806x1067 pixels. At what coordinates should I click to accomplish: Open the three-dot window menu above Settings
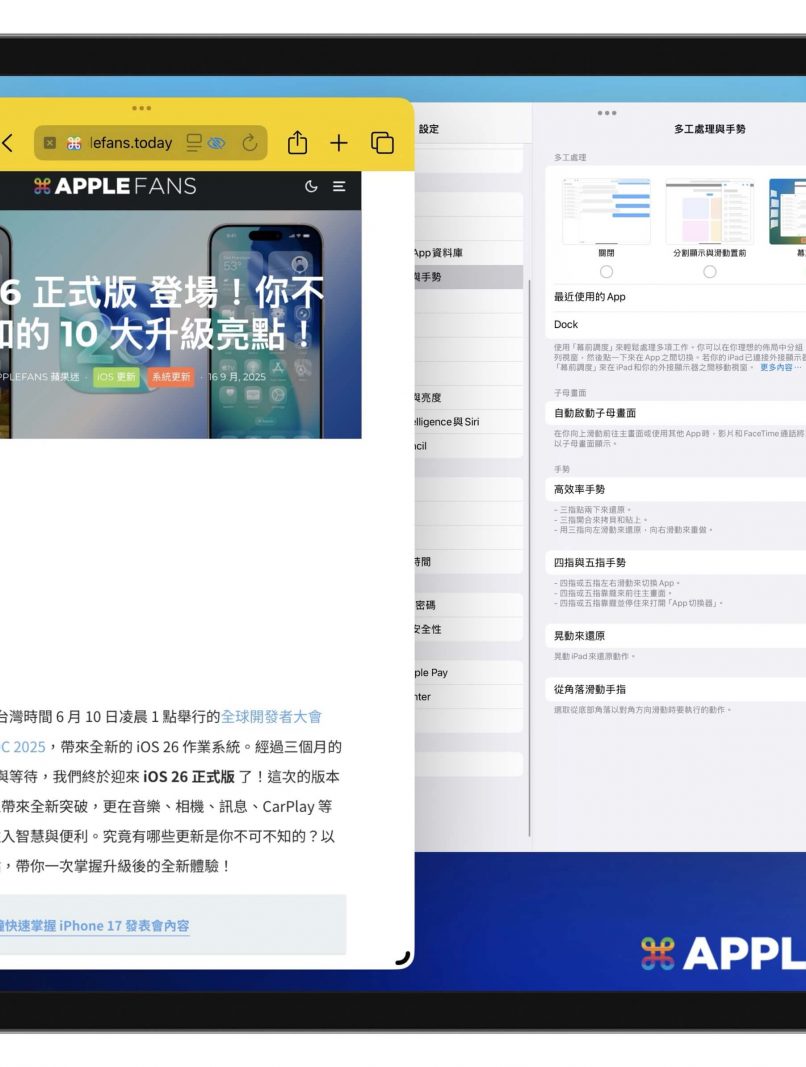[x=606, y=113]
